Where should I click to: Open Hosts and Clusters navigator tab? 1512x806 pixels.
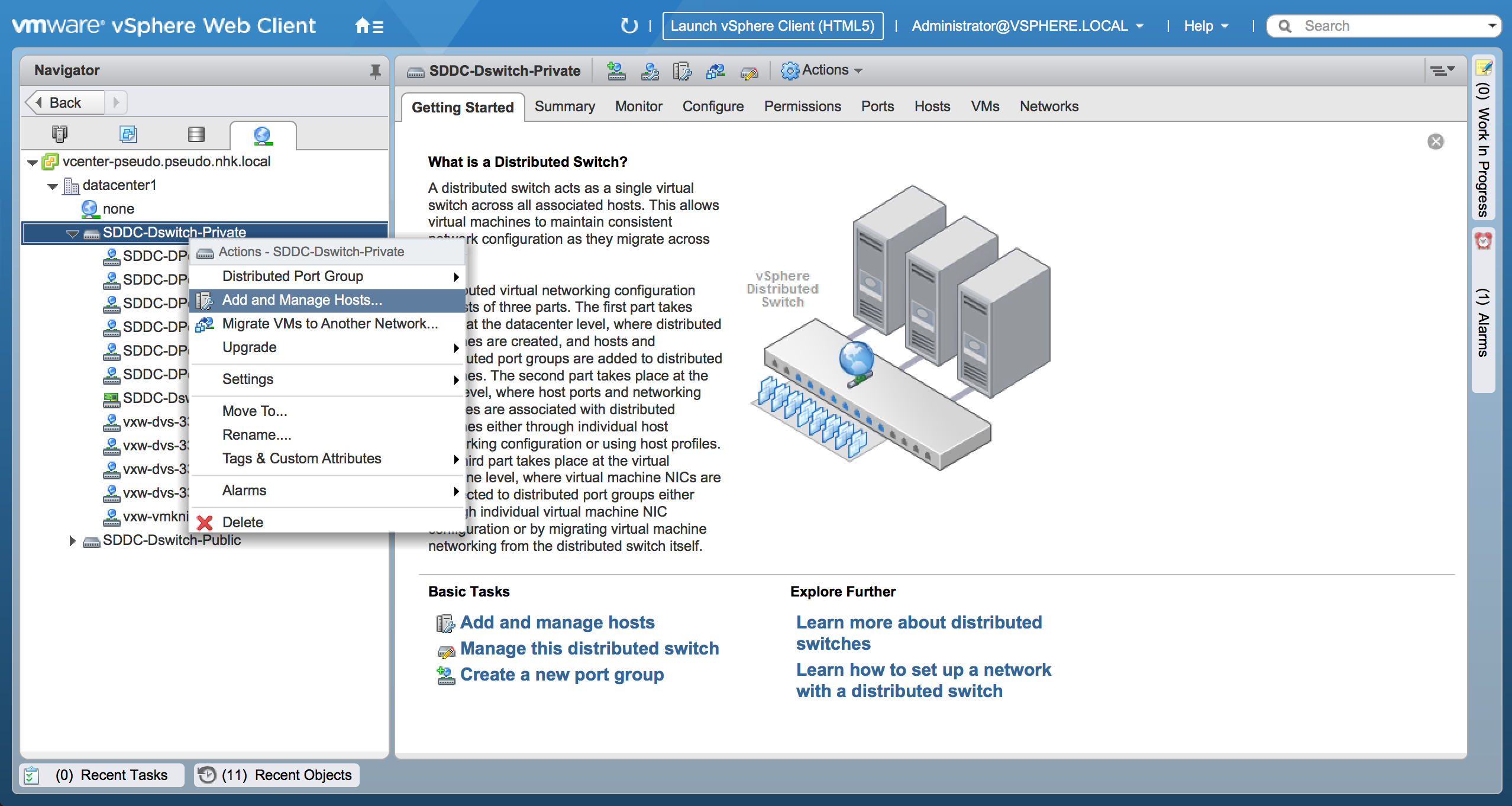pyautogui.click(x=60, y=134)
